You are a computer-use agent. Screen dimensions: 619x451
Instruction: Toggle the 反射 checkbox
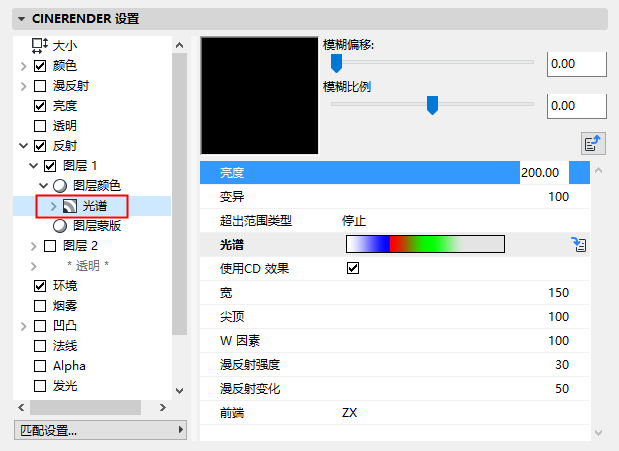point(40,146)
